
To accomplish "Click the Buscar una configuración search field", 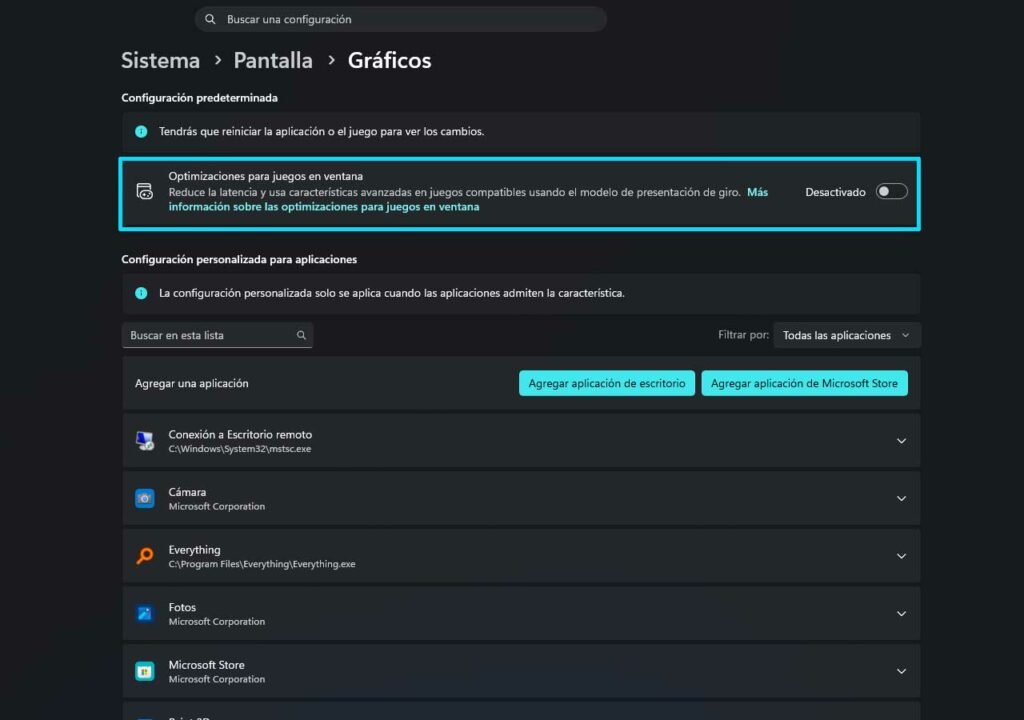I will click(400, 20).
